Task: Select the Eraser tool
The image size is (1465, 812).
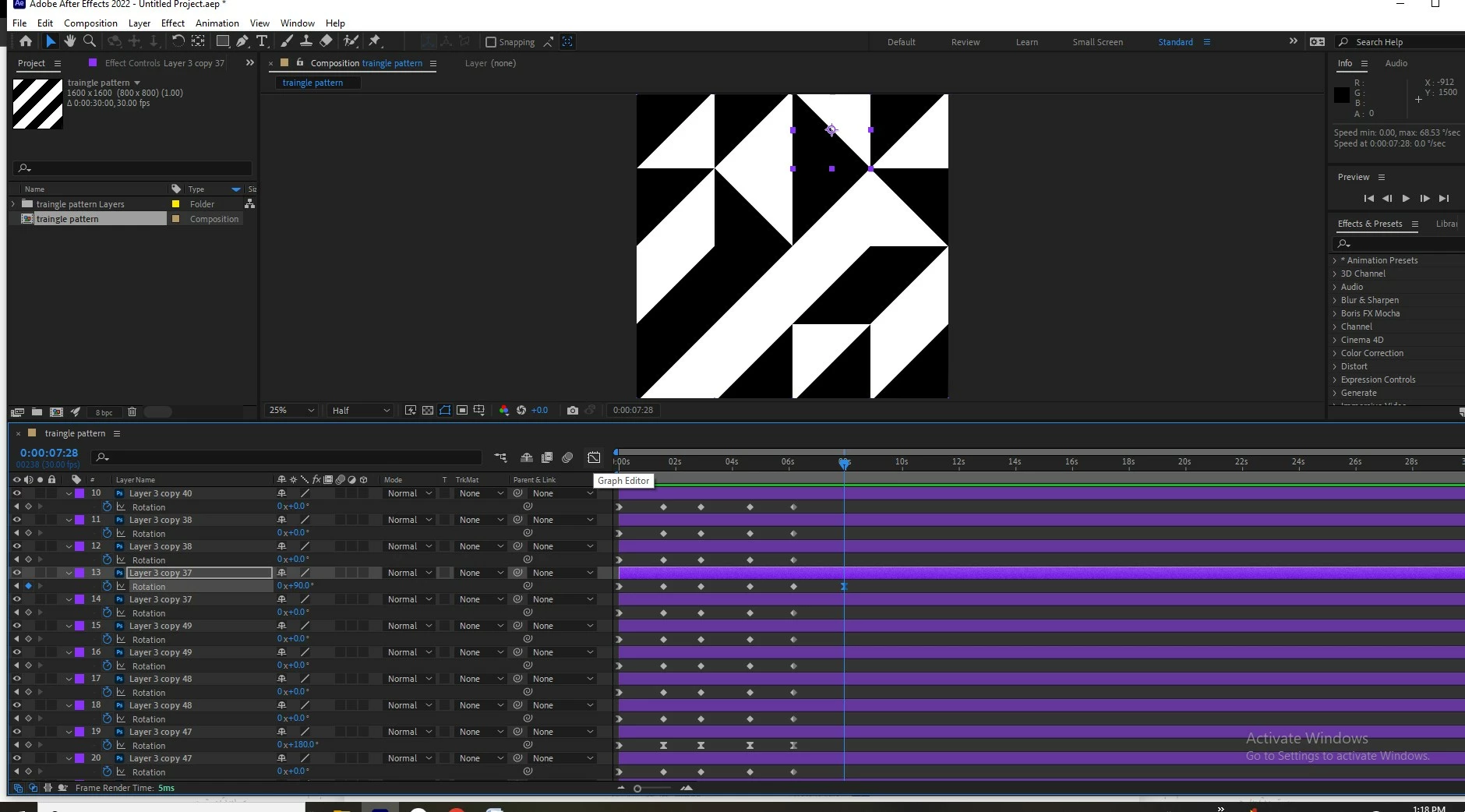Action: 327,41
